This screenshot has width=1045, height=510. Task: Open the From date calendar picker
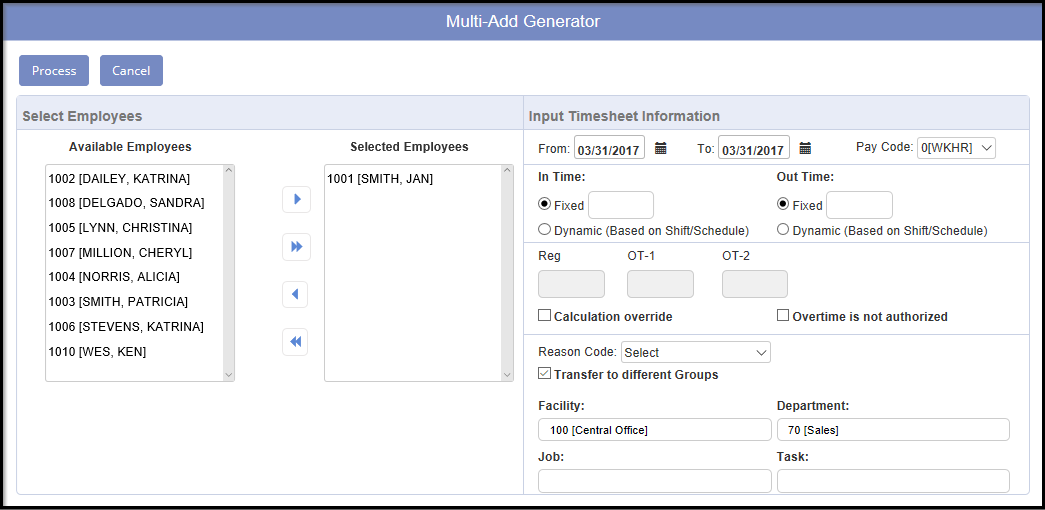coord(660,148)
